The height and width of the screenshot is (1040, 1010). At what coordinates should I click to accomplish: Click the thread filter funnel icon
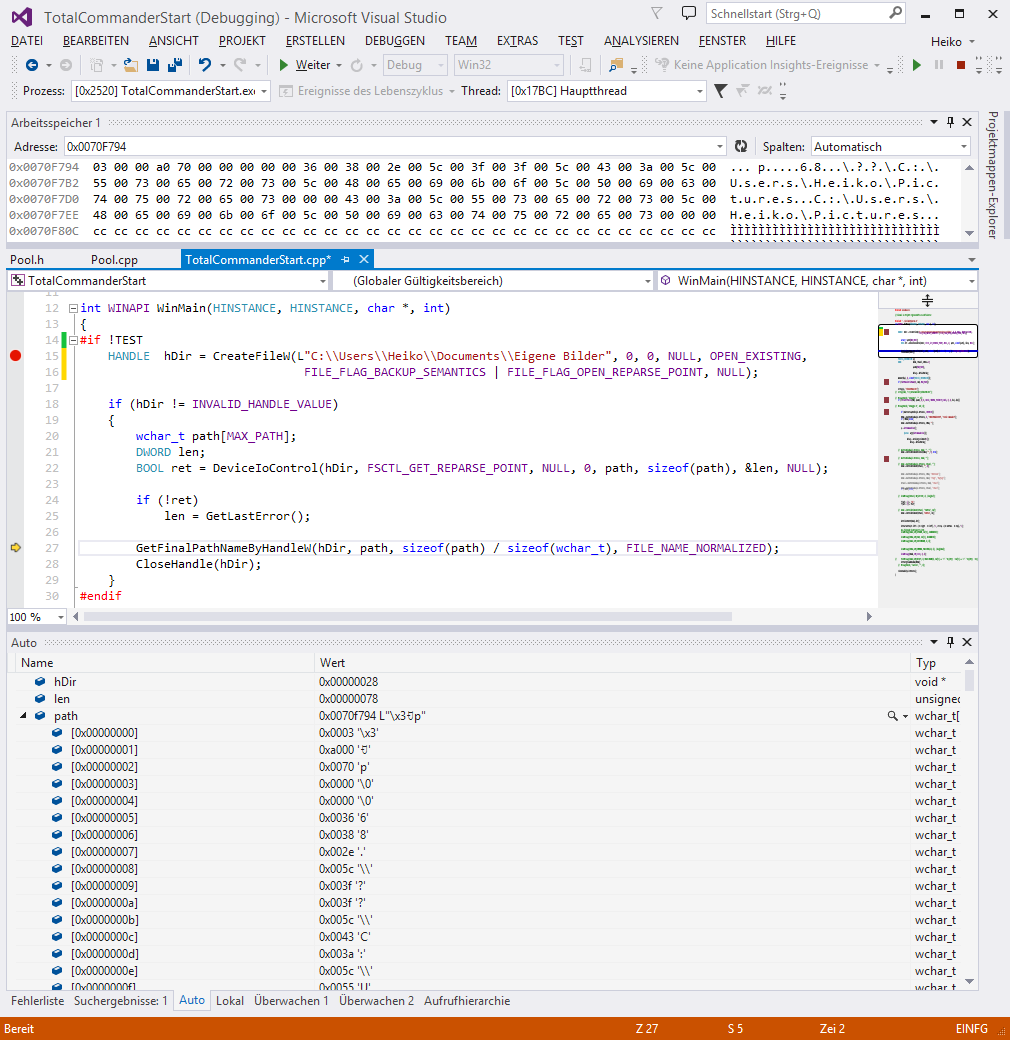coord(720,91)
